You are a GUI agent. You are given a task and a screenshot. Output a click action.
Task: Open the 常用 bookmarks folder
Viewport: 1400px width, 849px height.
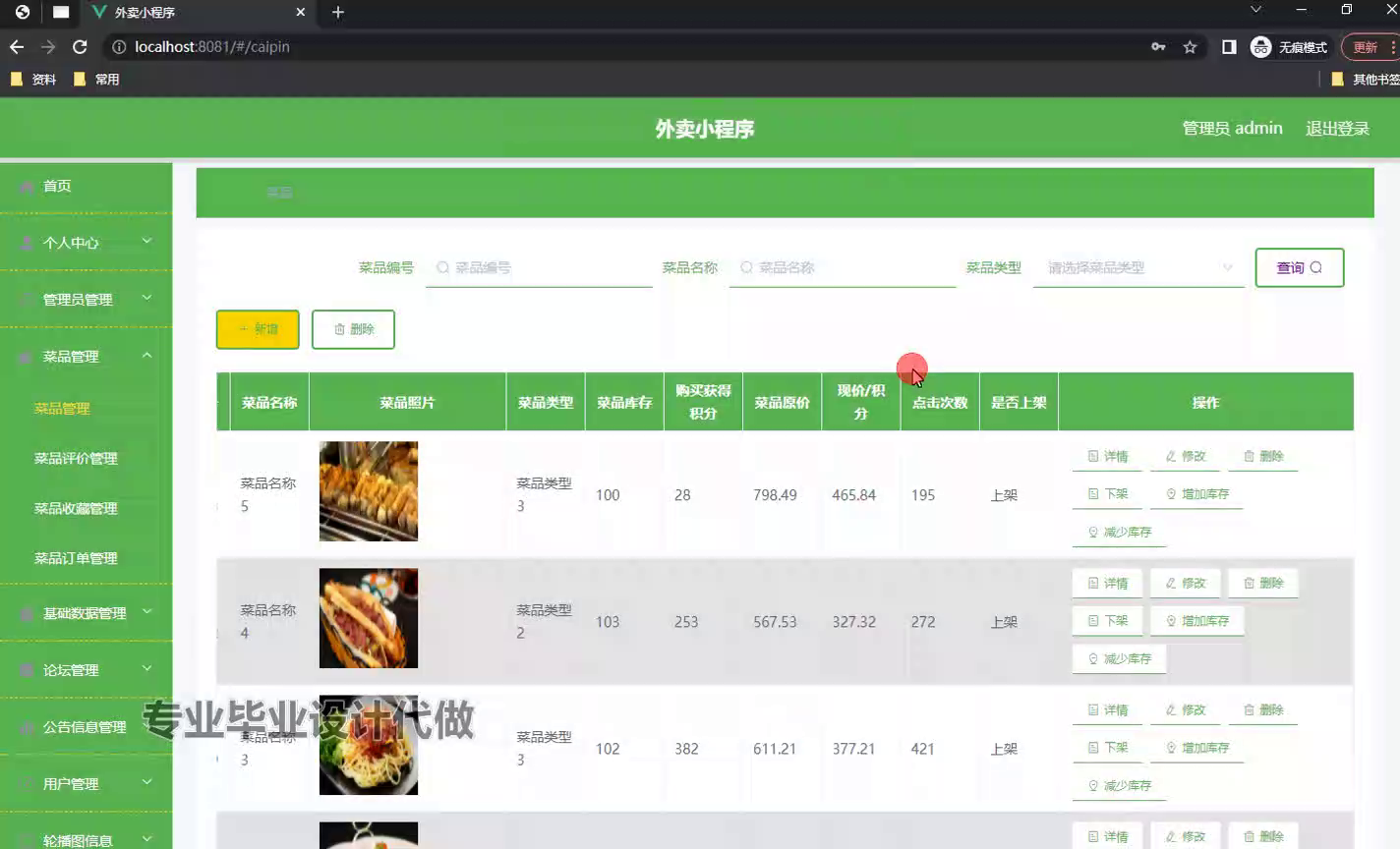[x=96, y=80]
